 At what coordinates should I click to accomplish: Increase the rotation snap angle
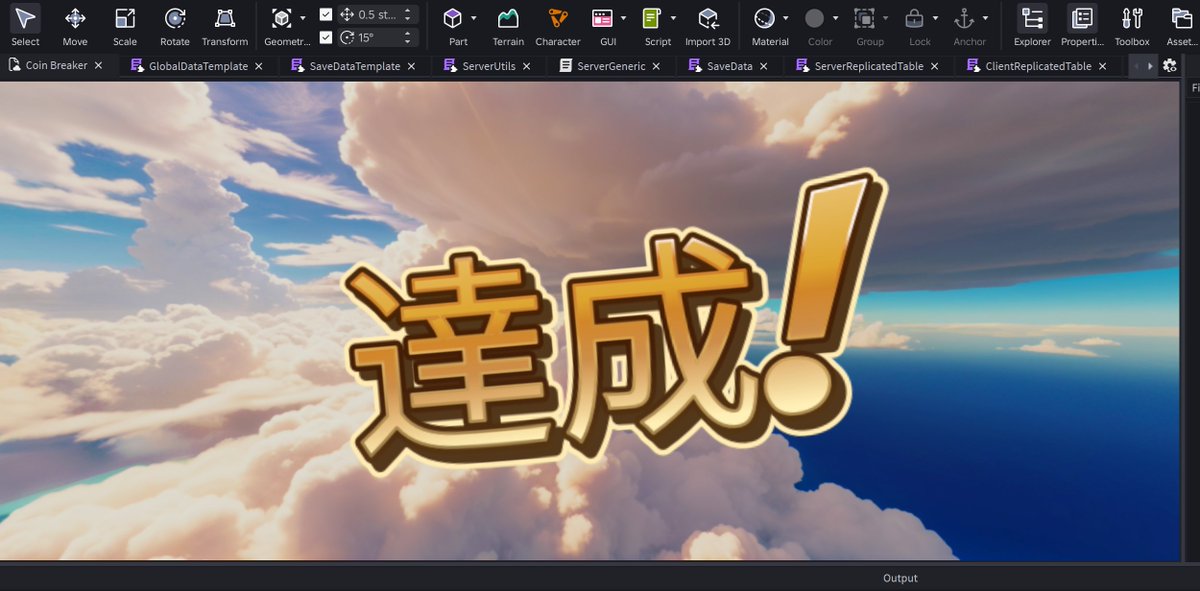(407, 33)
